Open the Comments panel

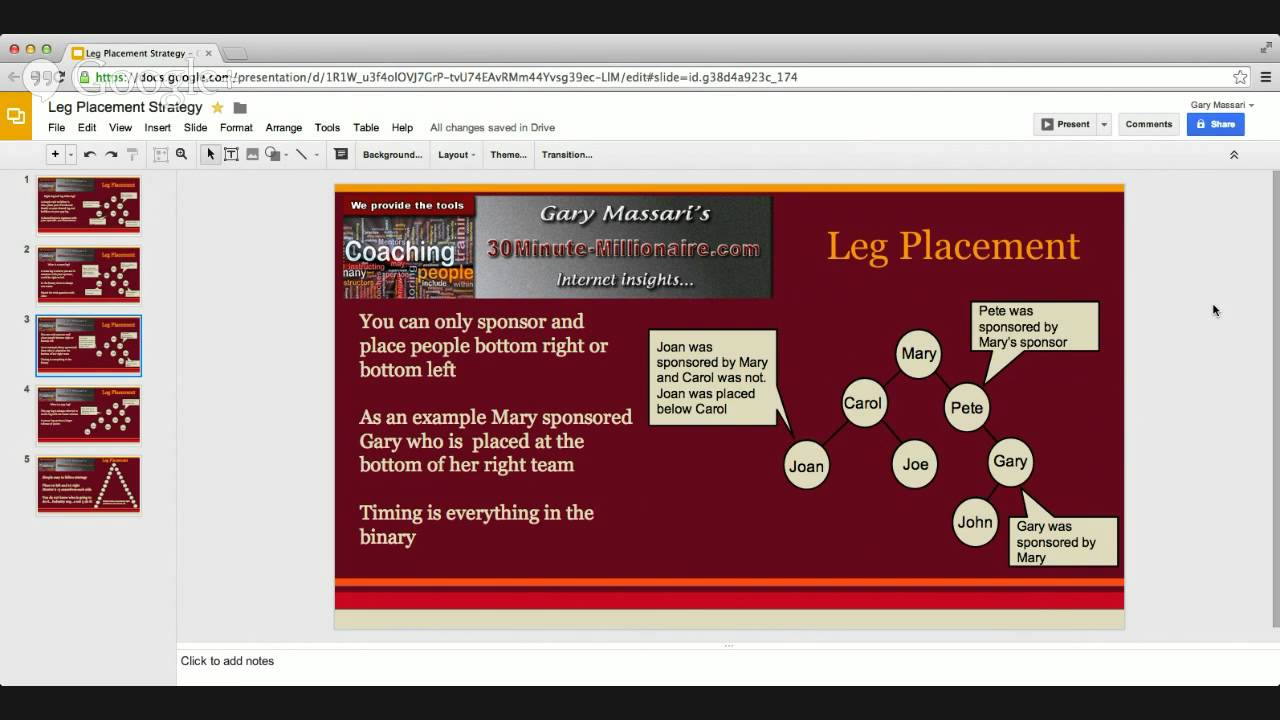coord(1148,124)
